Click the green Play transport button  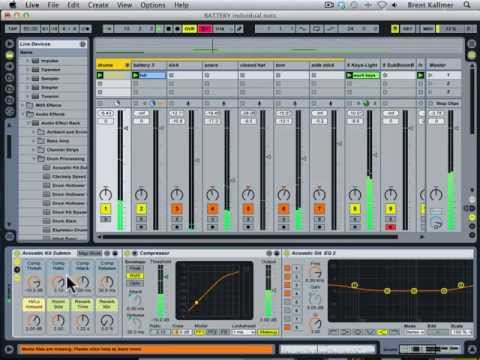point(160,29)
